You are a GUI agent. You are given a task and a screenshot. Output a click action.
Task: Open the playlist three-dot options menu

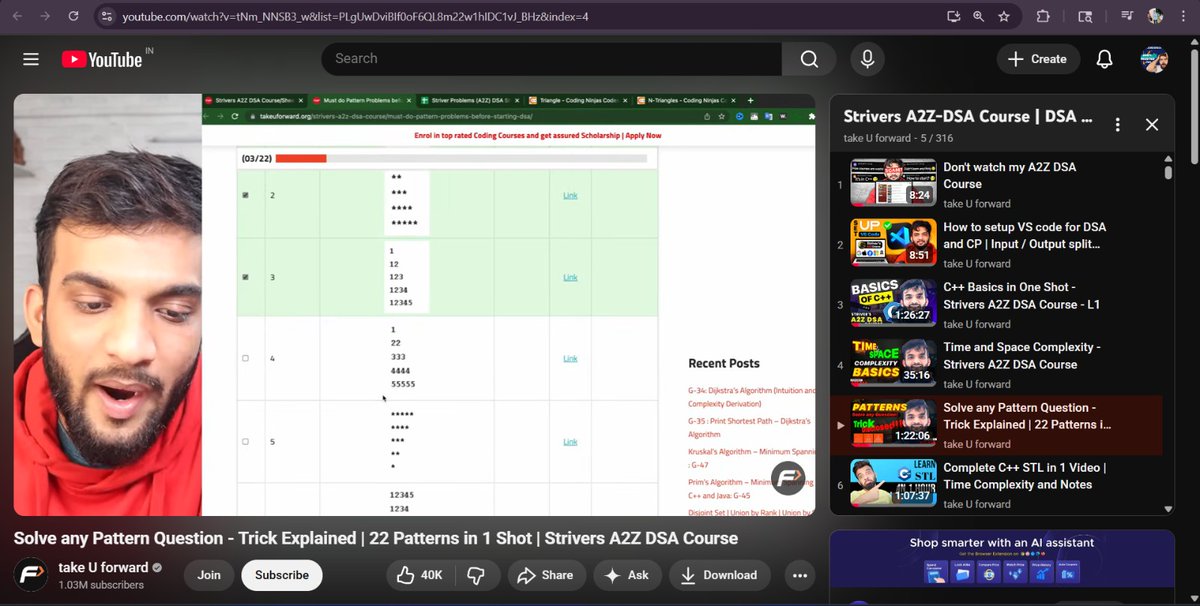point(1118,125)
